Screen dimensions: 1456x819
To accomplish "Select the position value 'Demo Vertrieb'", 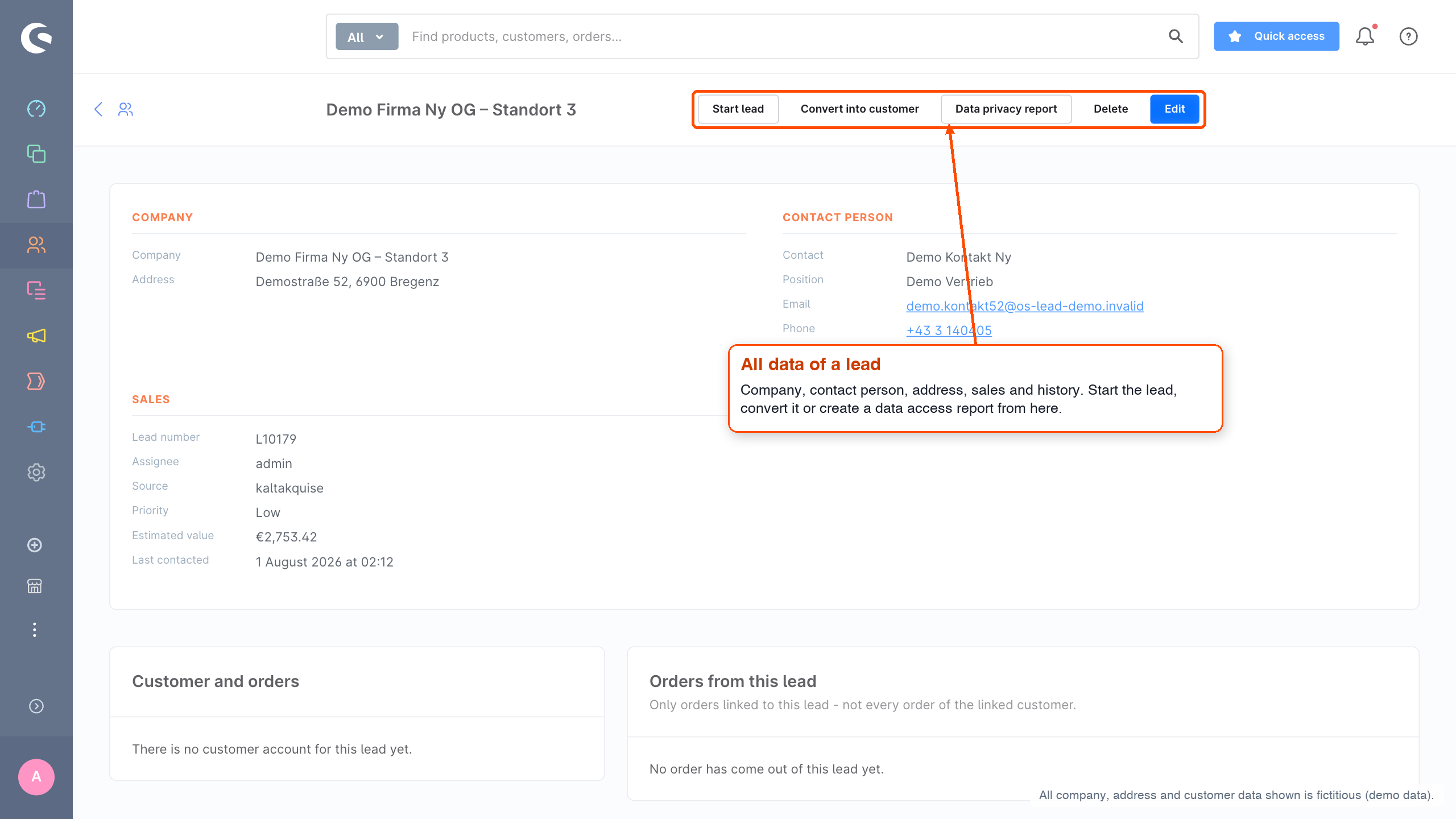I will point(949,282).
